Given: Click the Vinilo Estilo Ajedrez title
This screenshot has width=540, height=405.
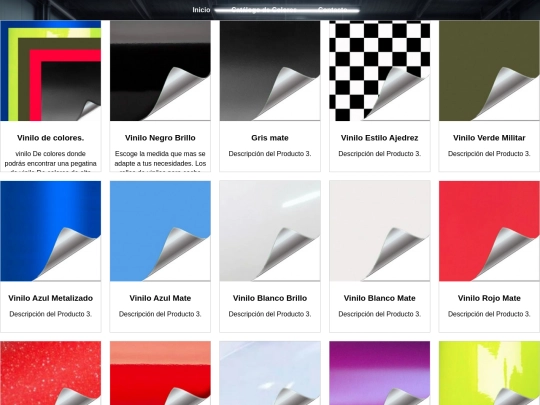Looking at the screenshot, I should tap(380, 138).
